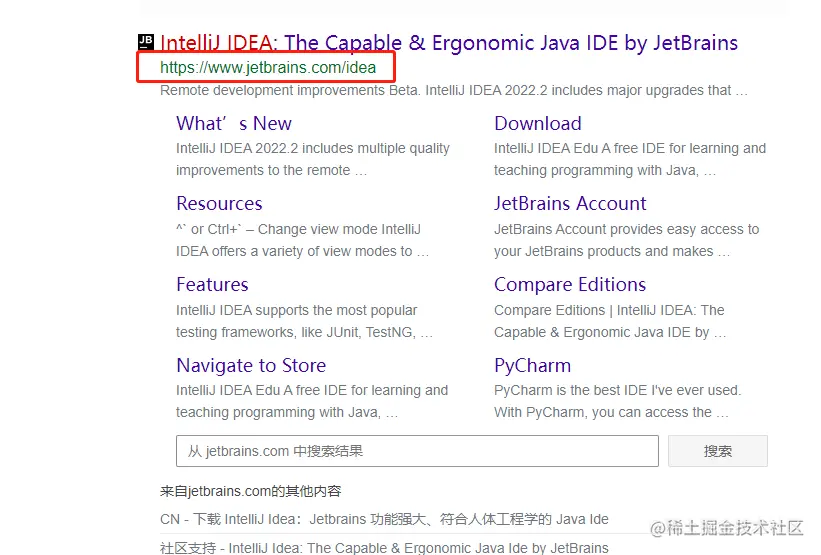Open the 社区支持 - IntelliJ Idea link
Image resolution: width=821 pixels, height=555 pixels.
[384, 548]
